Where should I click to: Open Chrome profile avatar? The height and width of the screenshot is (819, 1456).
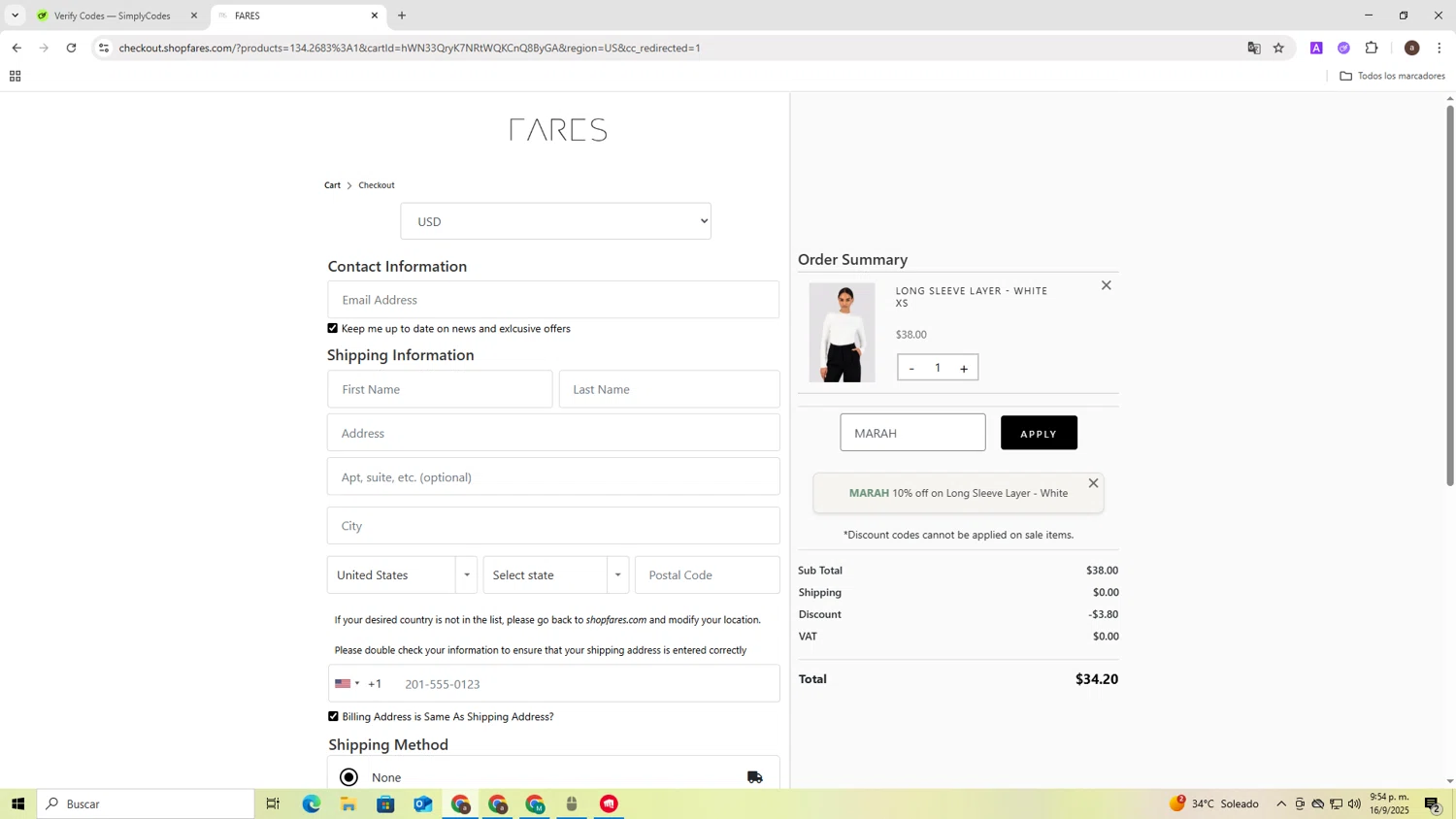(x=1411, y=48)
